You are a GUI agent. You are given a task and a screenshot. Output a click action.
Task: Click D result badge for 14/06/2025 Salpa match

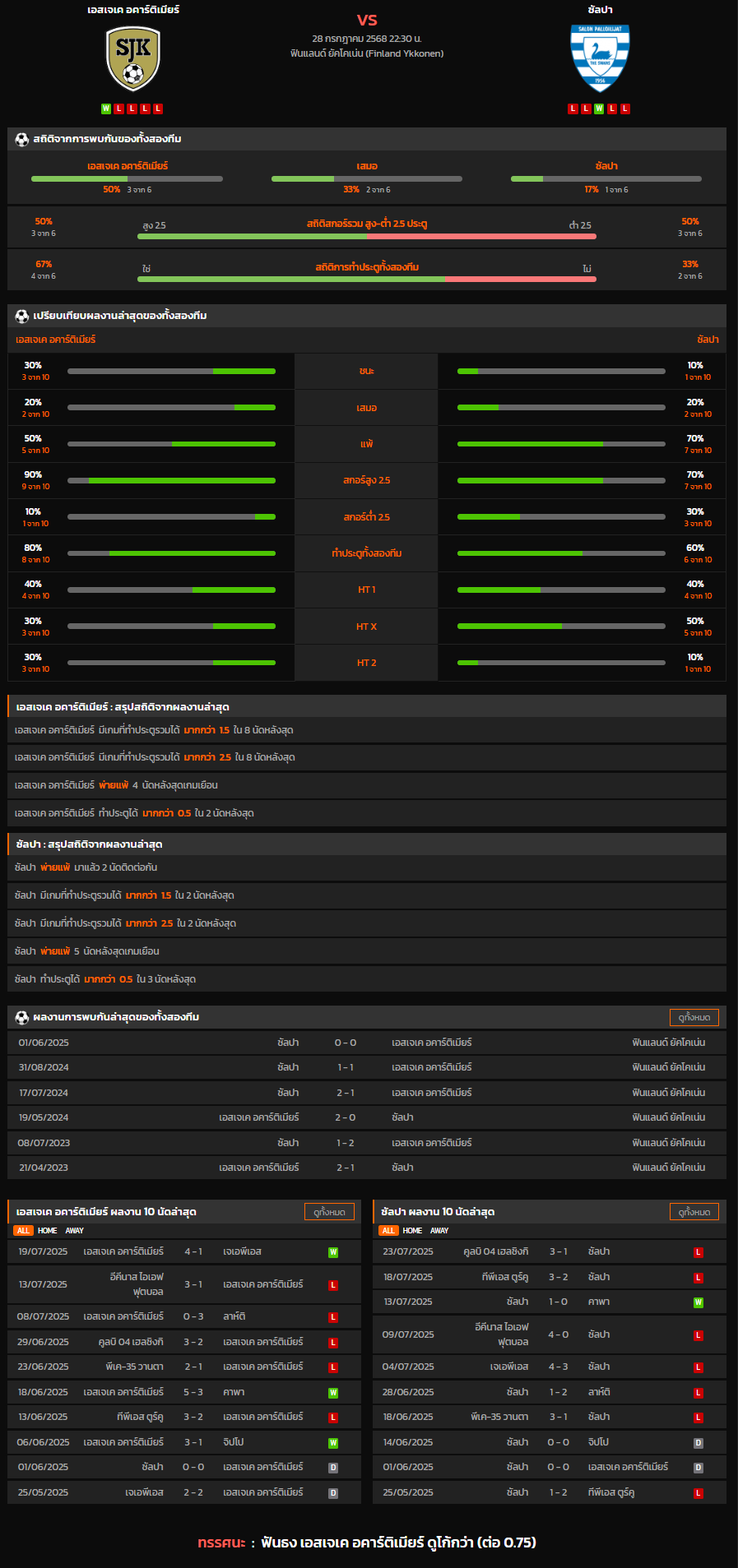699,1443
